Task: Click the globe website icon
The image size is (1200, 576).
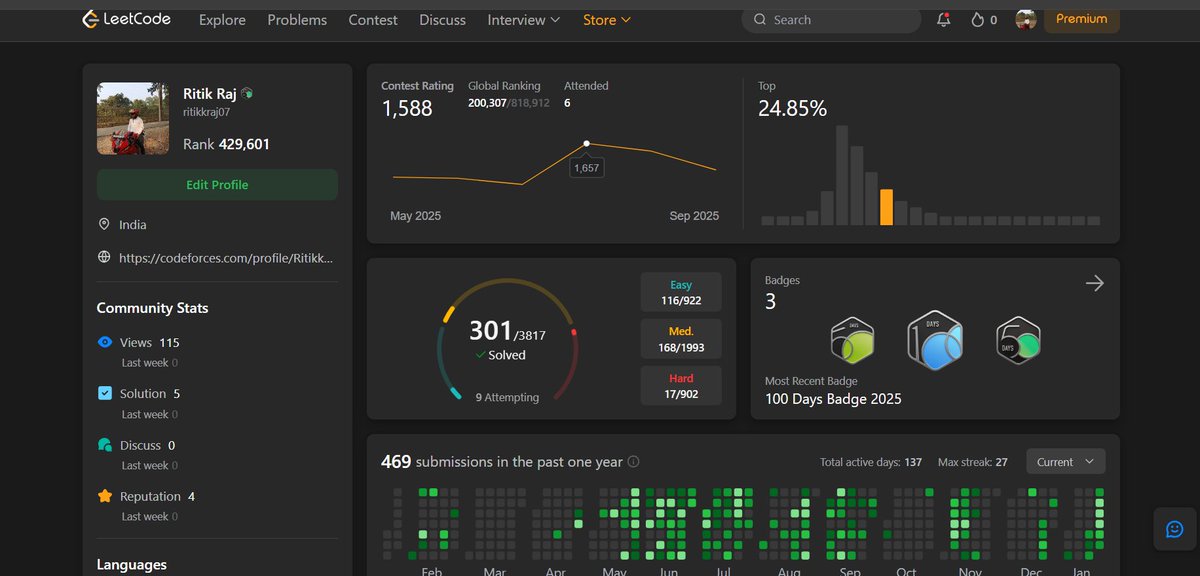Action: click(x=104, y=257)
